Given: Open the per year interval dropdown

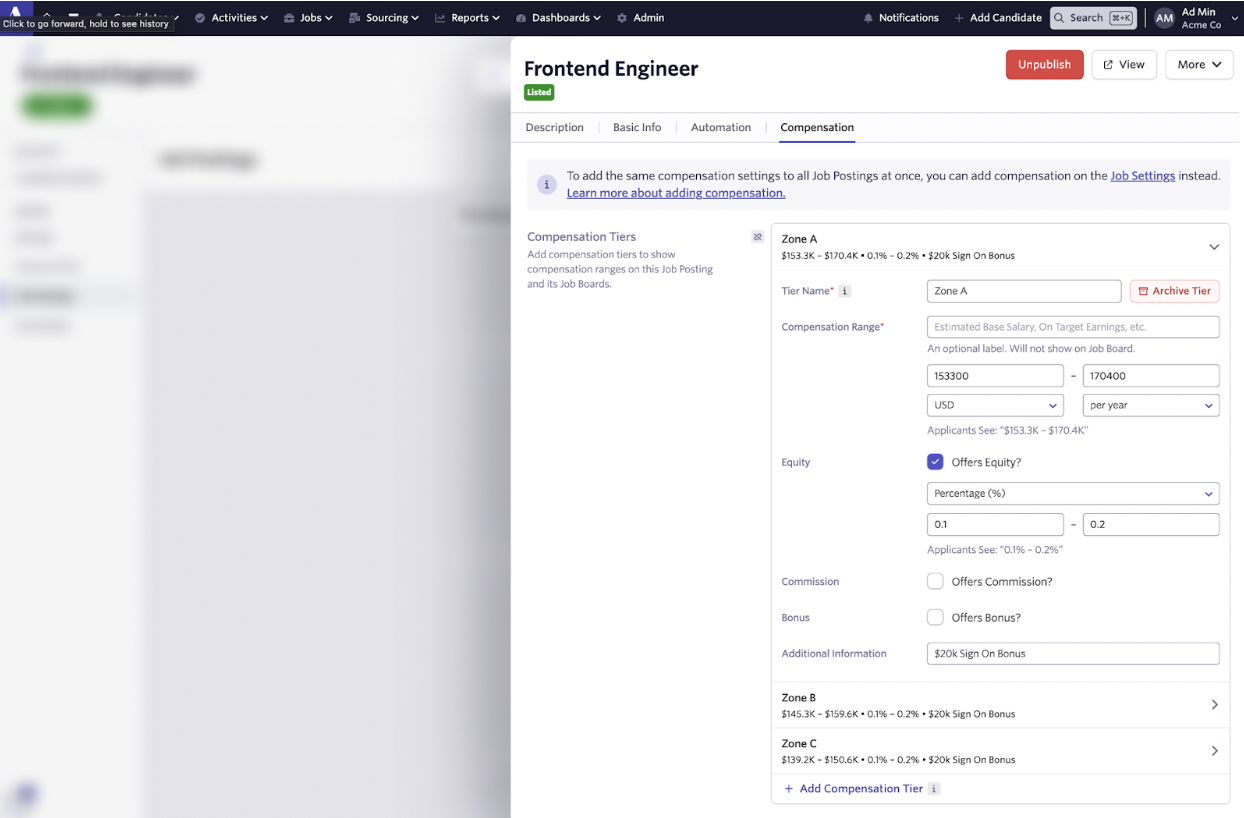Looking at the screenshot, I should (1151, 405).
